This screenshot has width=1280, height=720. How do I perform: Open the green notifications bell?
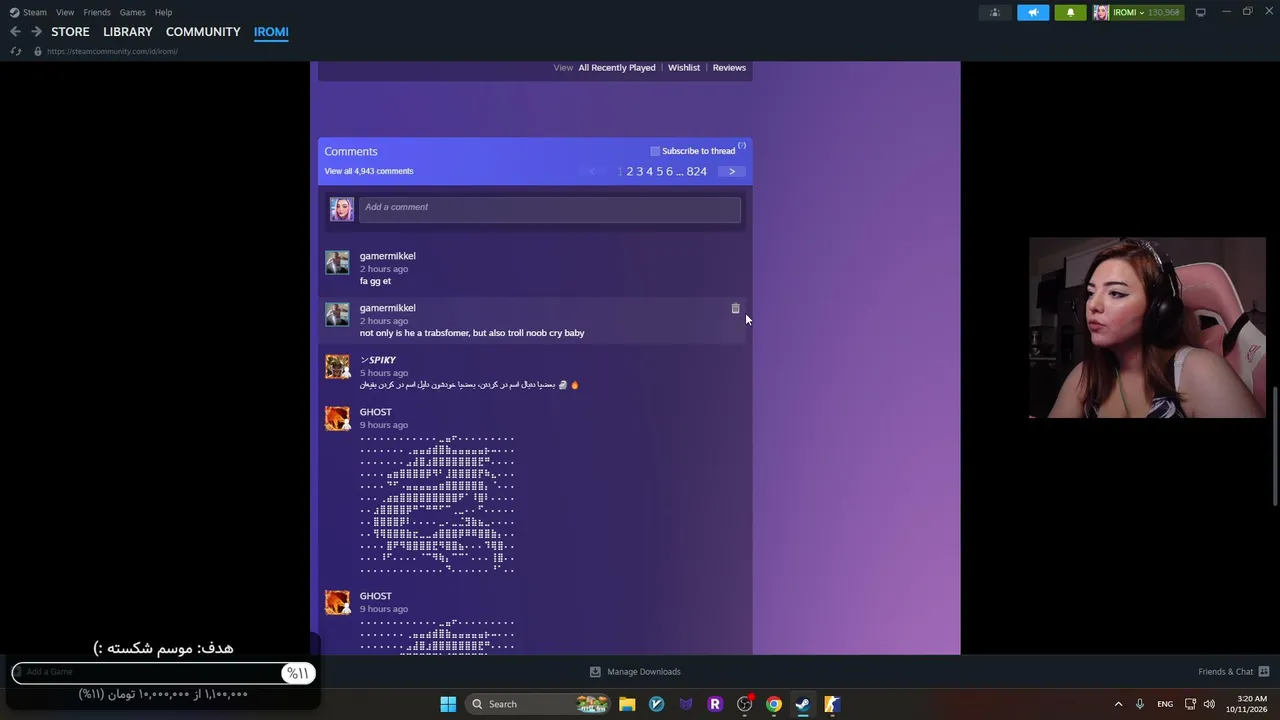[1070, 12]
